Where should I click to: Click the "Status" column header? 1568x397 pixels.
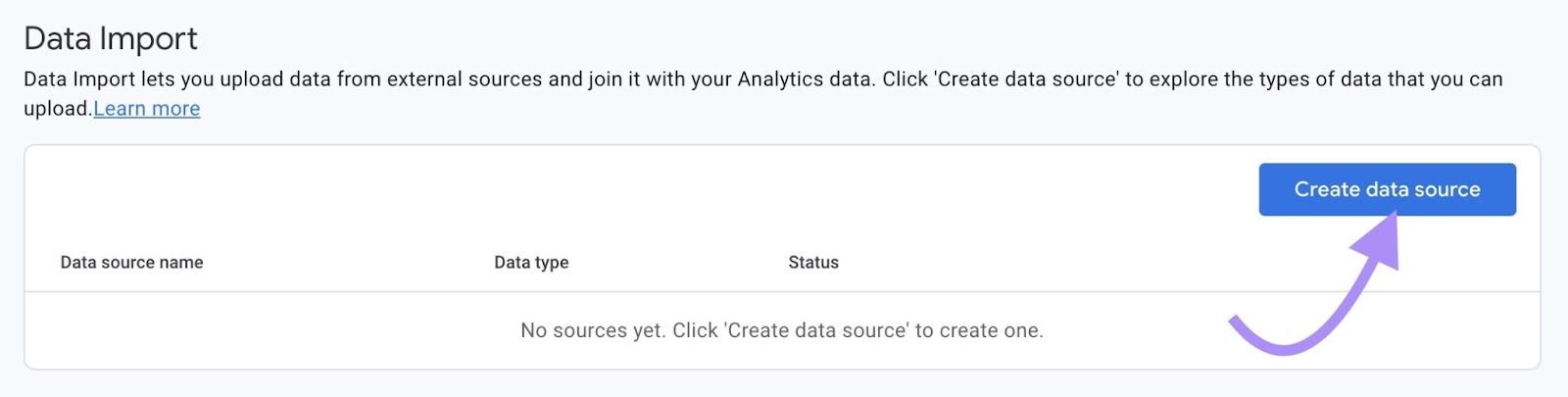point(813,263)
